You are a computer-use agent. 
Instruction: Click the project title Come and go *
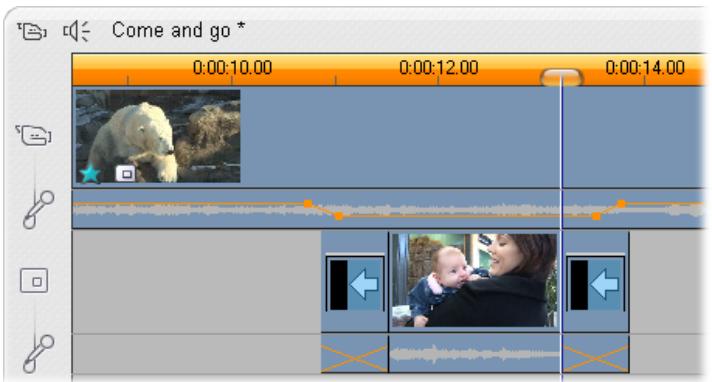pos(178,30)
